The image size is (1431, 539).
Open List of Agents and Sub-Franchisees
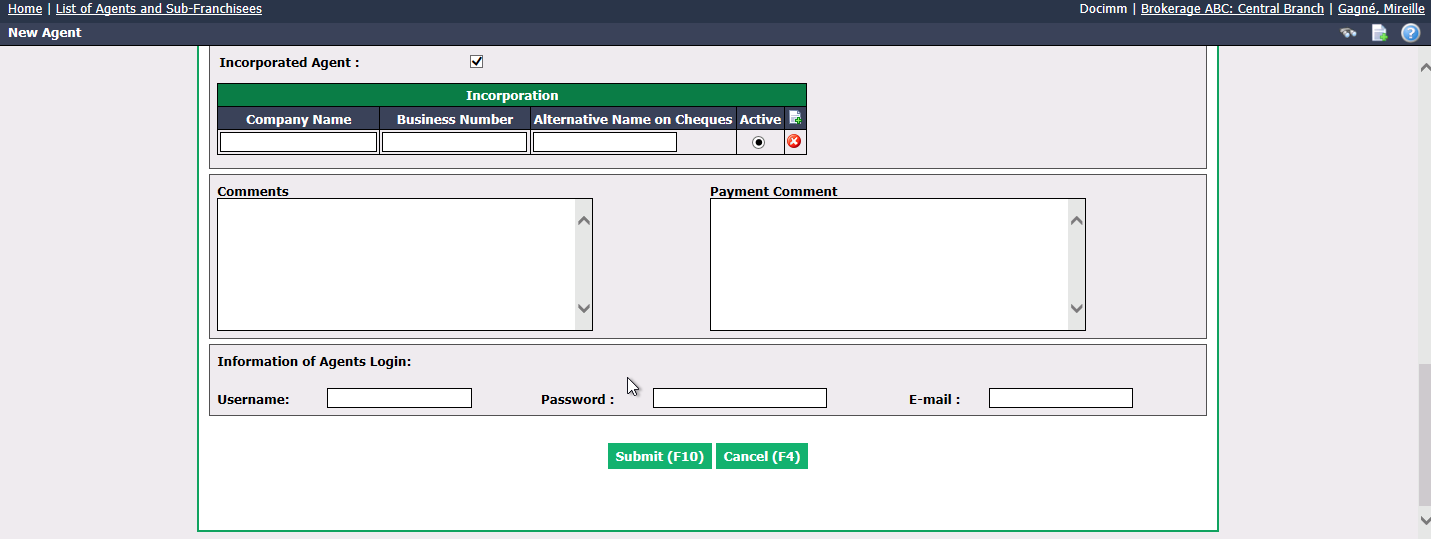coord(159,9)
